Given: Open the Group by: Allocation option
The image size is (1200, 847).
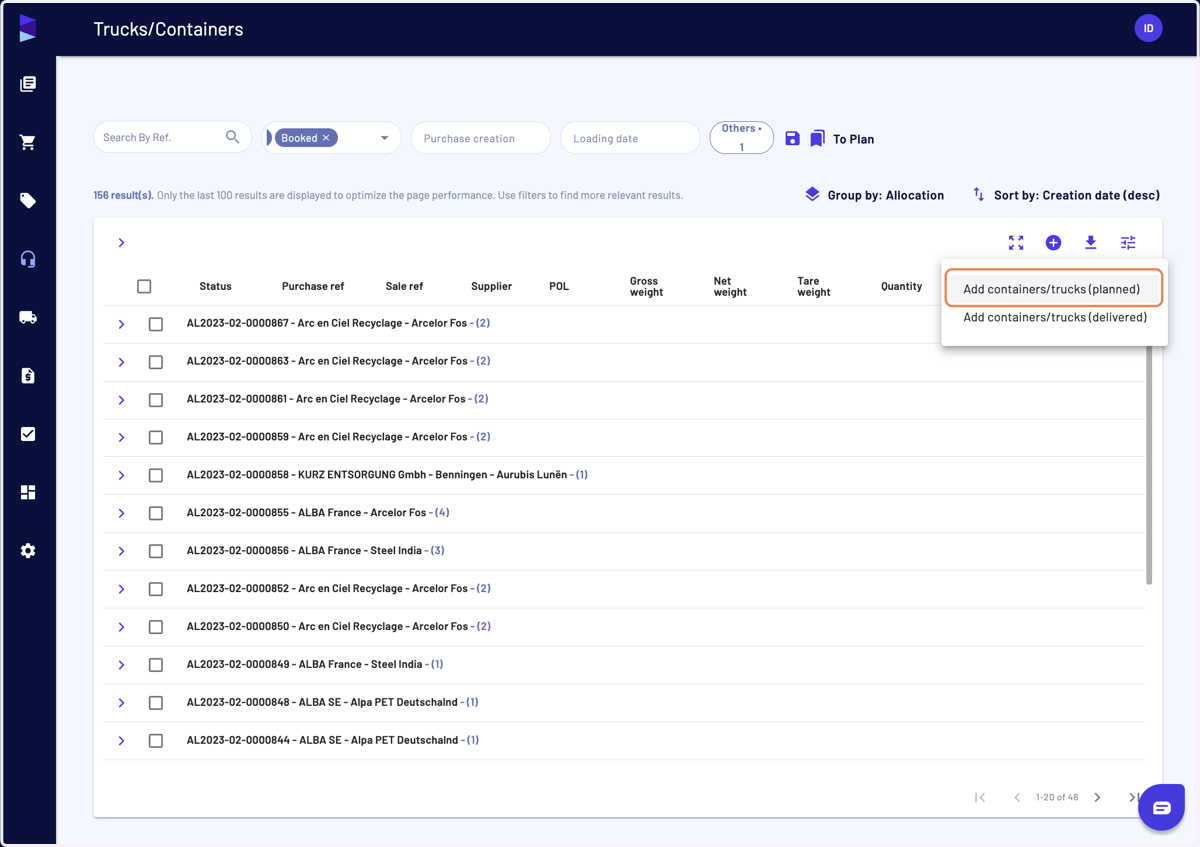Looking at the screenshot, I should [874, 195].
